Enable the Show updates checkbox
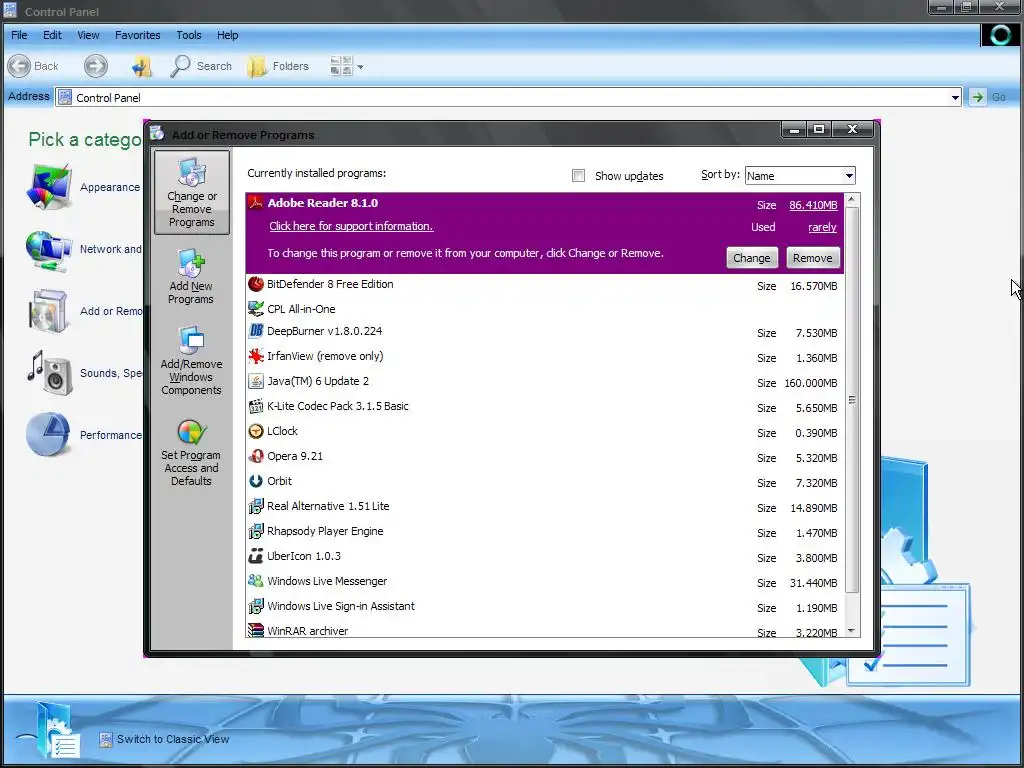 [578, 176]
